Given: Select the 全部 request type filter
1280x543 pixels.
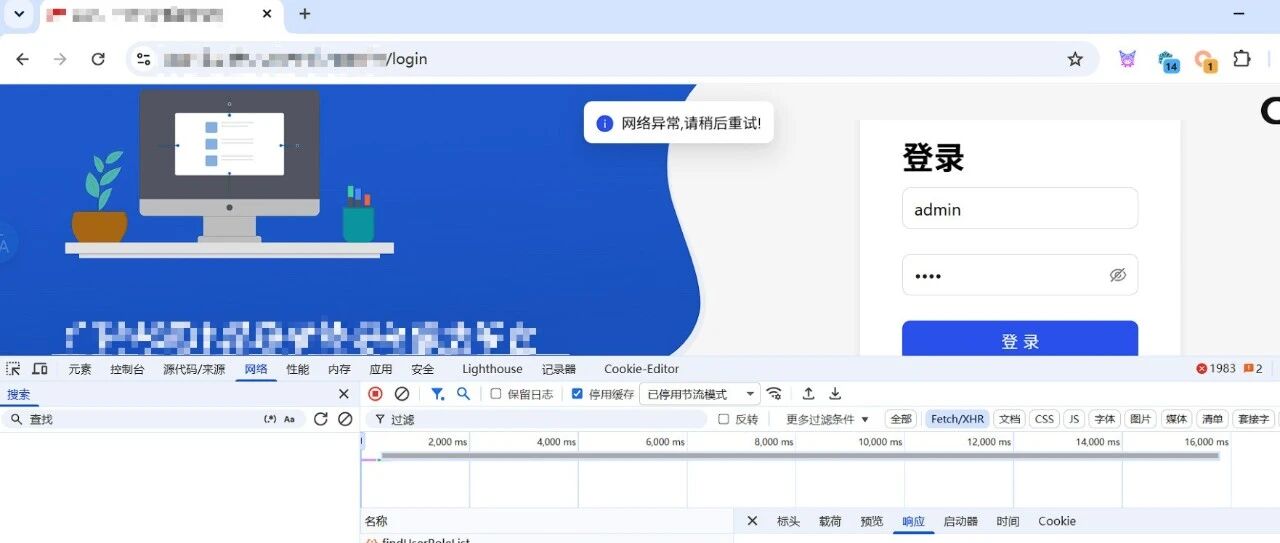Looking at the screenshot, I should [901, 419].
